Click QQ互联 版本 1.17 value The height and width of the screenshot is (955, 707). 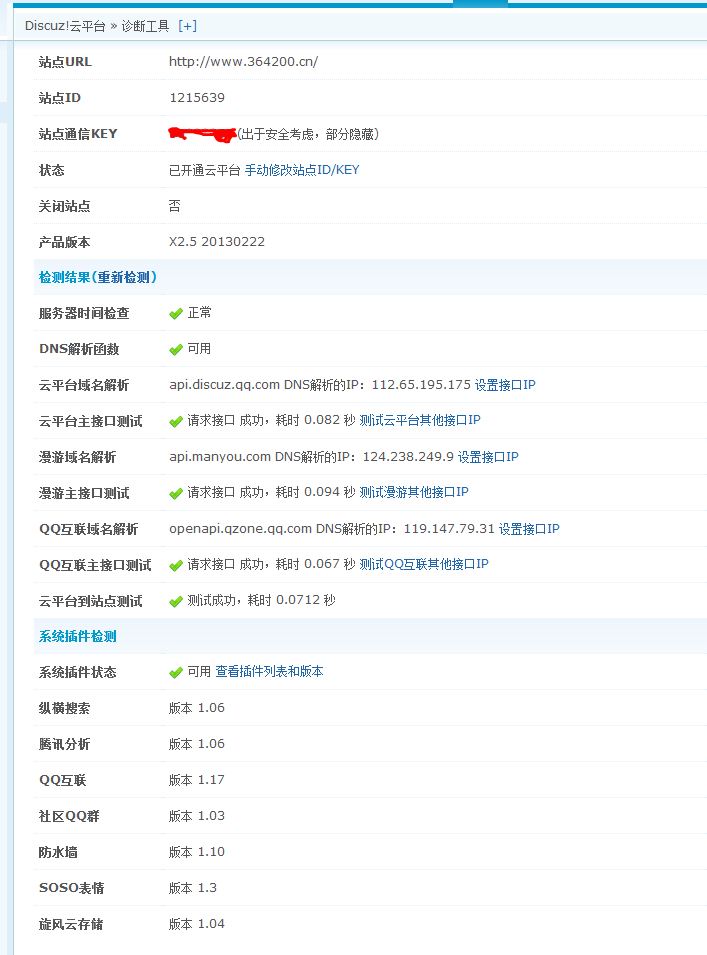(x=197, y=780)
